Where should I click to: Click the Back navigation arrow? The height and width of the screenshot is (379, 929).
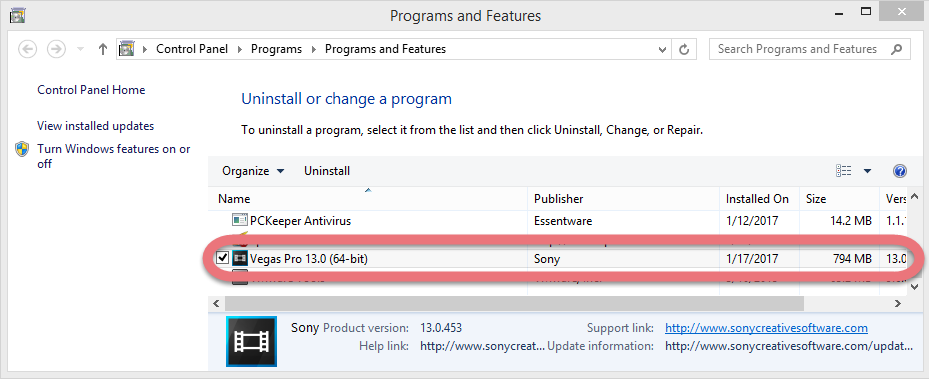pos(28,49)
